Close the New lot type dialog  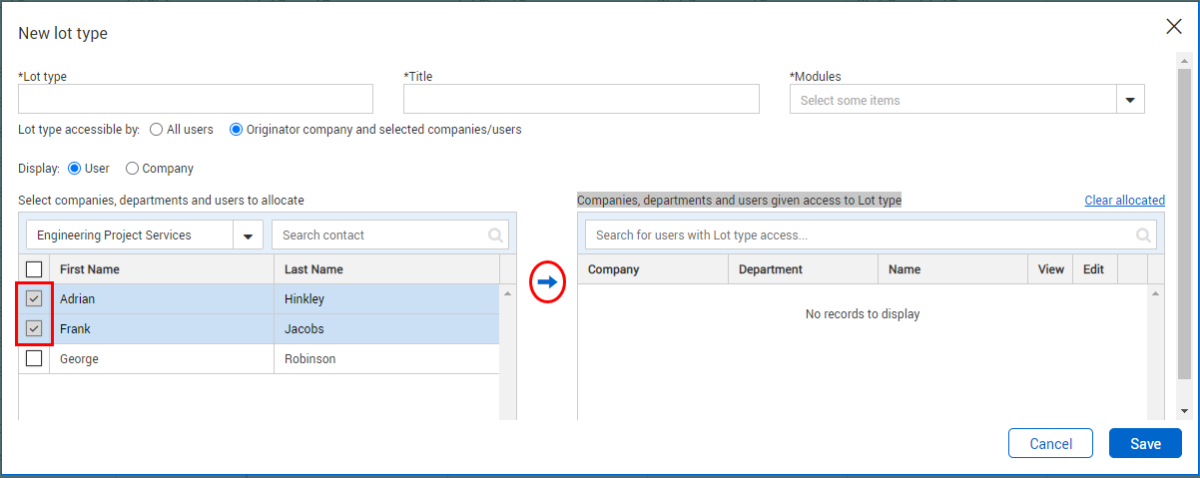pos(1174,27)
